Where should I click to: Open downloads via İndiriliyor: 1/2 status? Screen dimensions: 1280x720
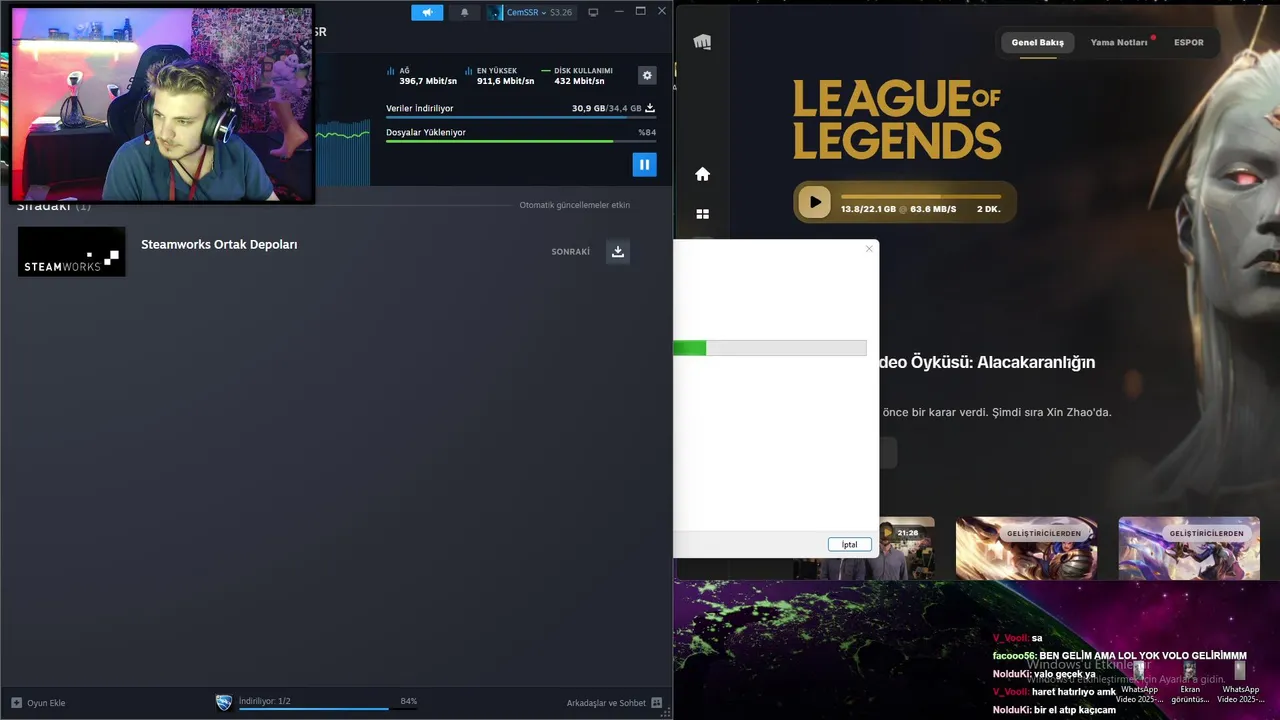point(265,701)
